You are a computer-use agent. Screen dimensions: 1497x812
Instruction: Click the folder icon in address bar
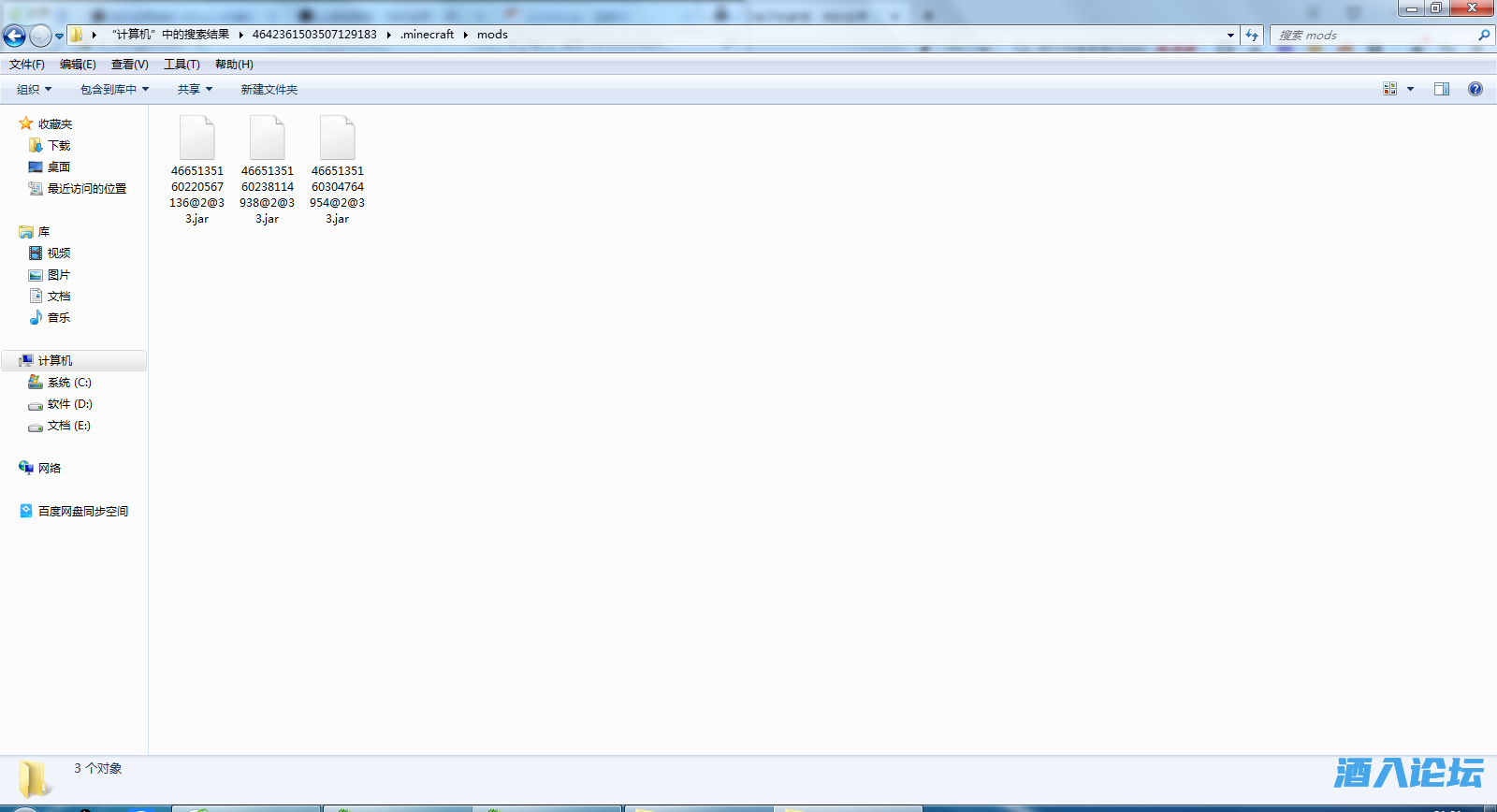tap(77, 35)
